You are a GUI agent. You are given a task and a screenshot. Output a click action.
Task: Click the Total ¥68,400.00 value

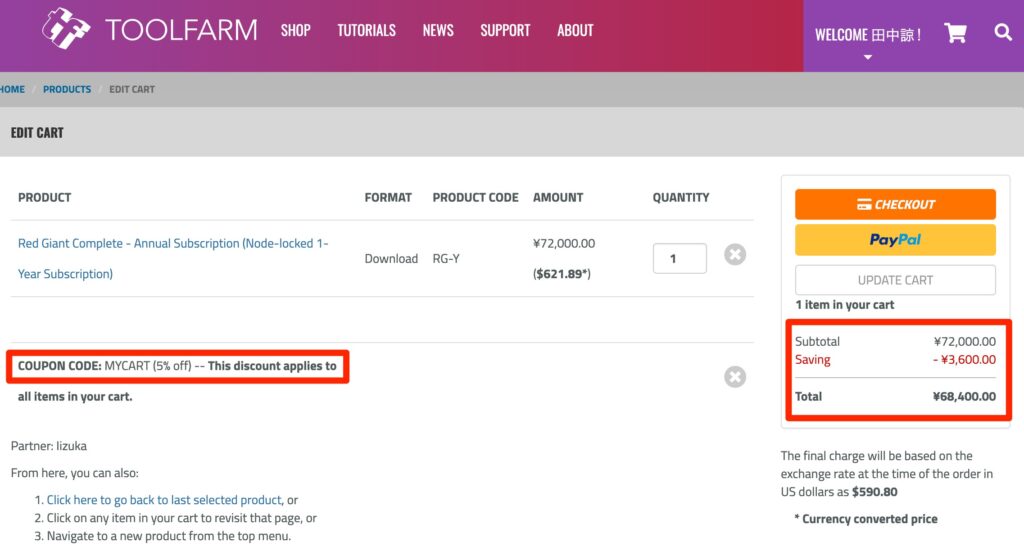tap(964, 396)
